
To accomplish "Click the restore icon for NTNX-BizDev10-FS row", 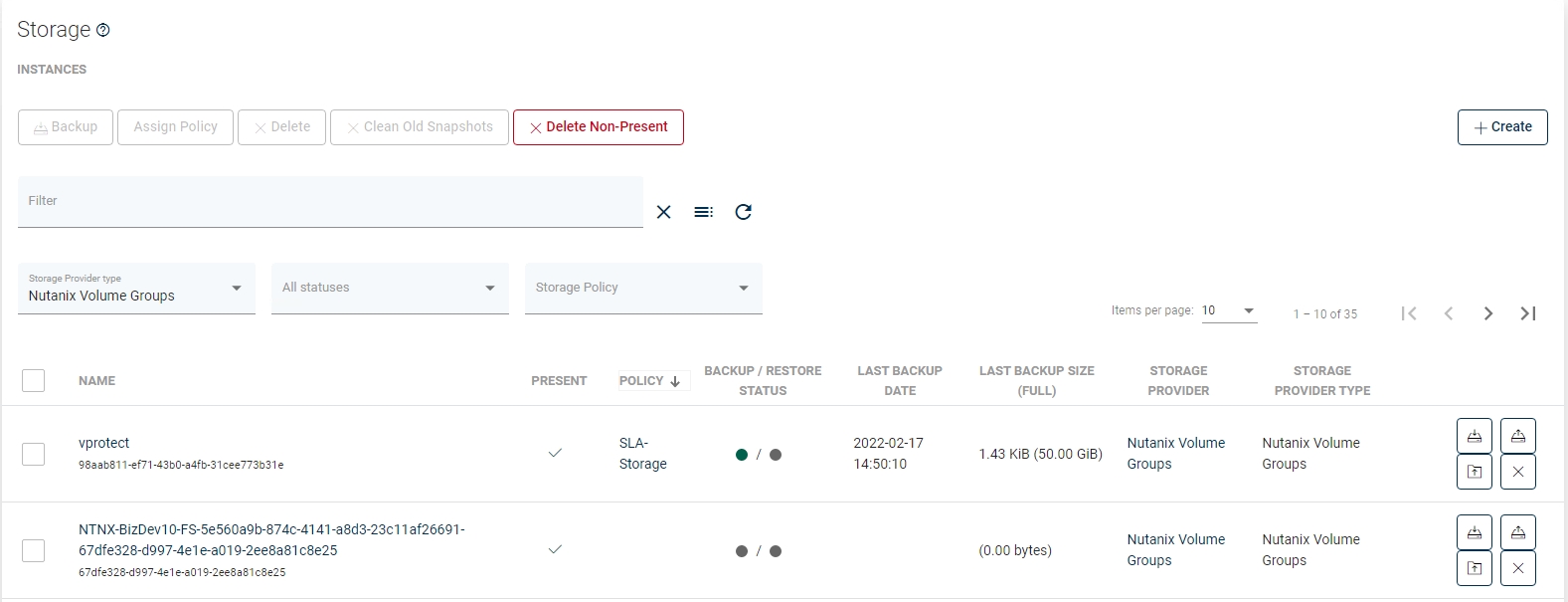I will click(x=1517, y=532).
